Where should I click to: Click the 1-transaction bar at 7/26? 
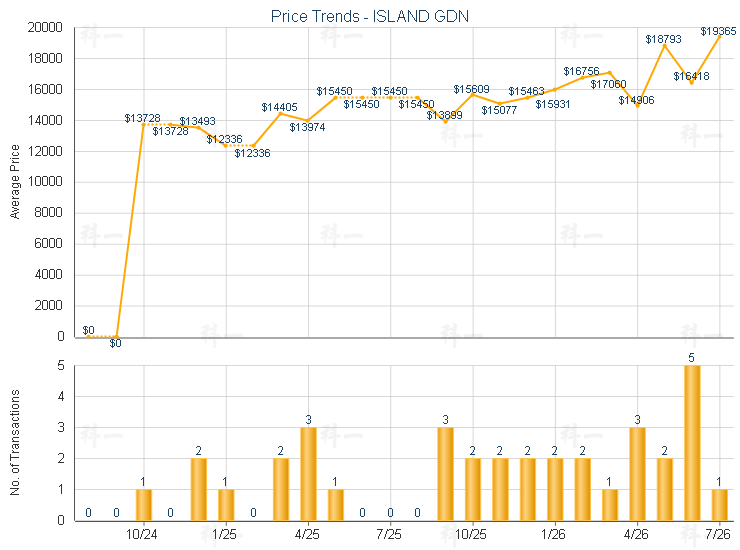pyautogui.click(x=719, y=505)
